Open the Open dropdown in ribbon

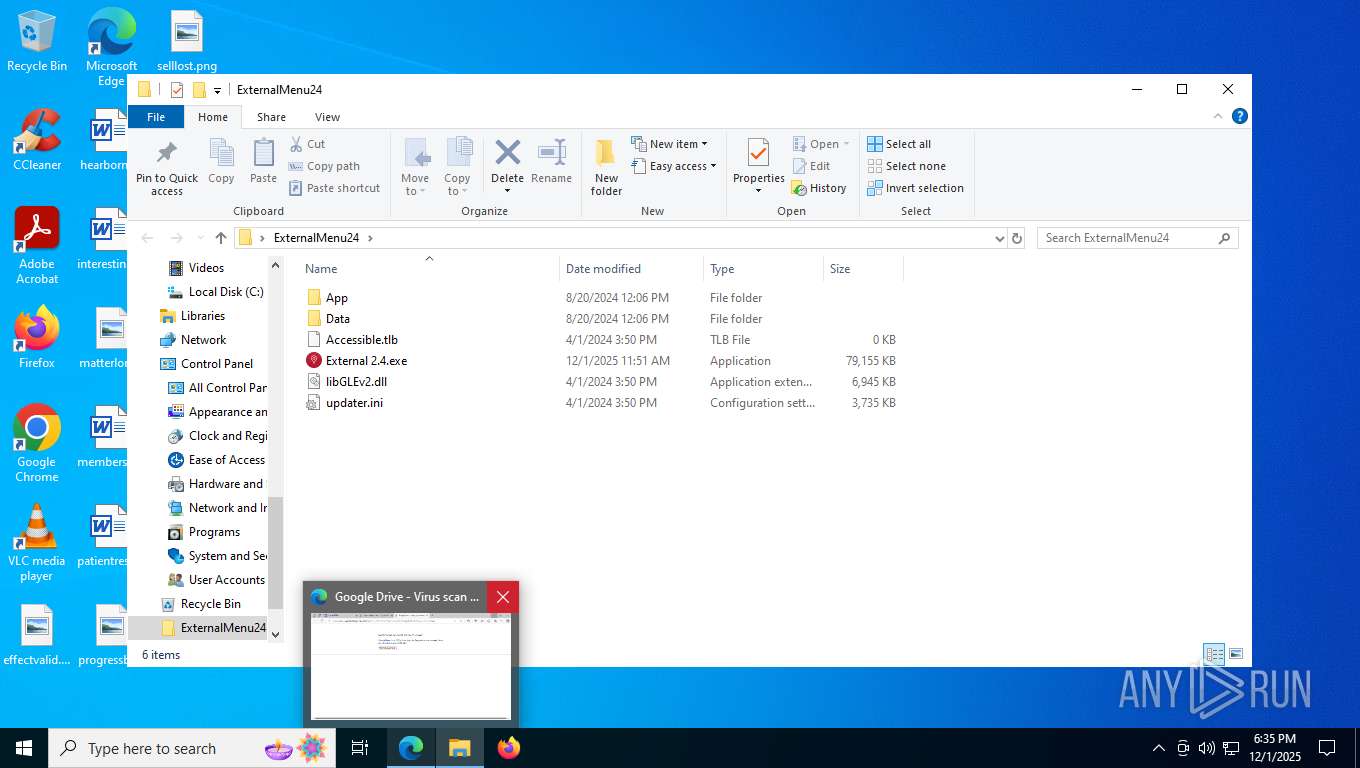(820, 144)
